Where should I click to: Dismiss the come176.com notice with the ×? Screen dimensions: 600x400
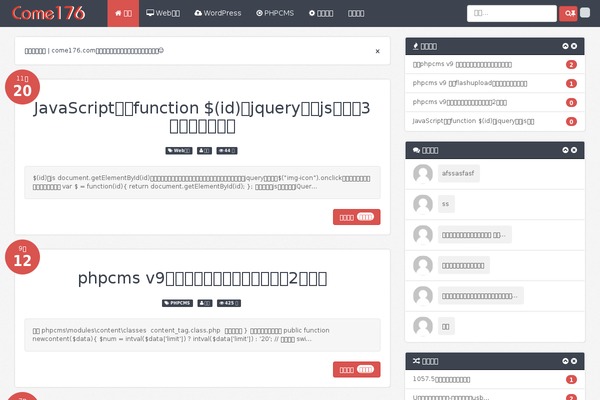pos(377,51)
